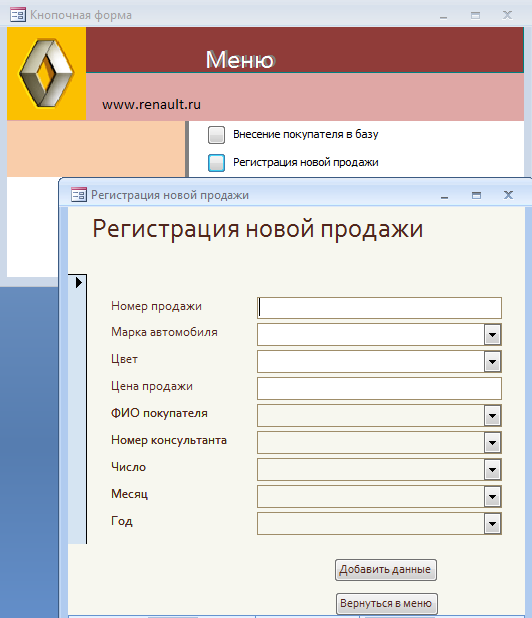532x618 pixels.
Task: Click the Номер продажи label
Action: coord(156,306)
